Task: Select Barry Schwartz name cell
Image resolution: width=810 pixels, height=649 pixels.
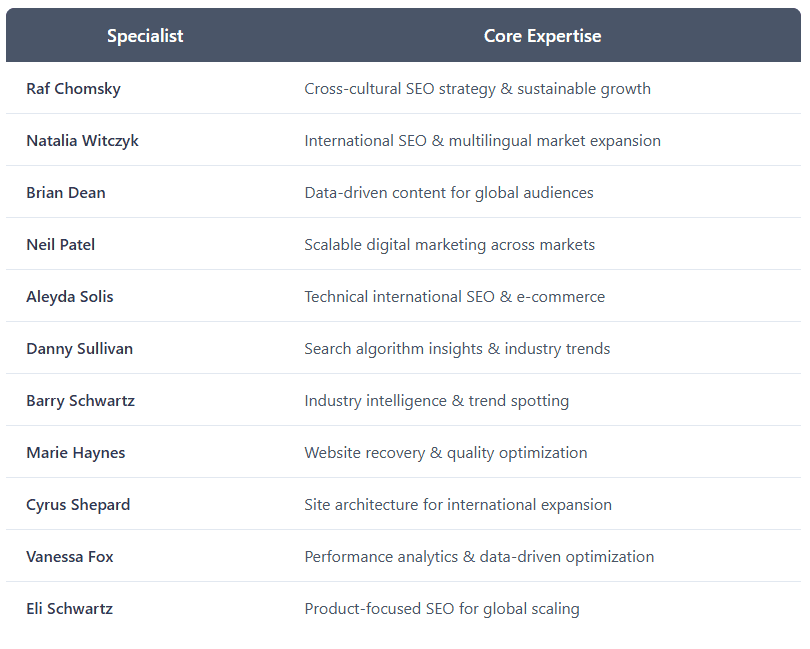Action: 80,401
